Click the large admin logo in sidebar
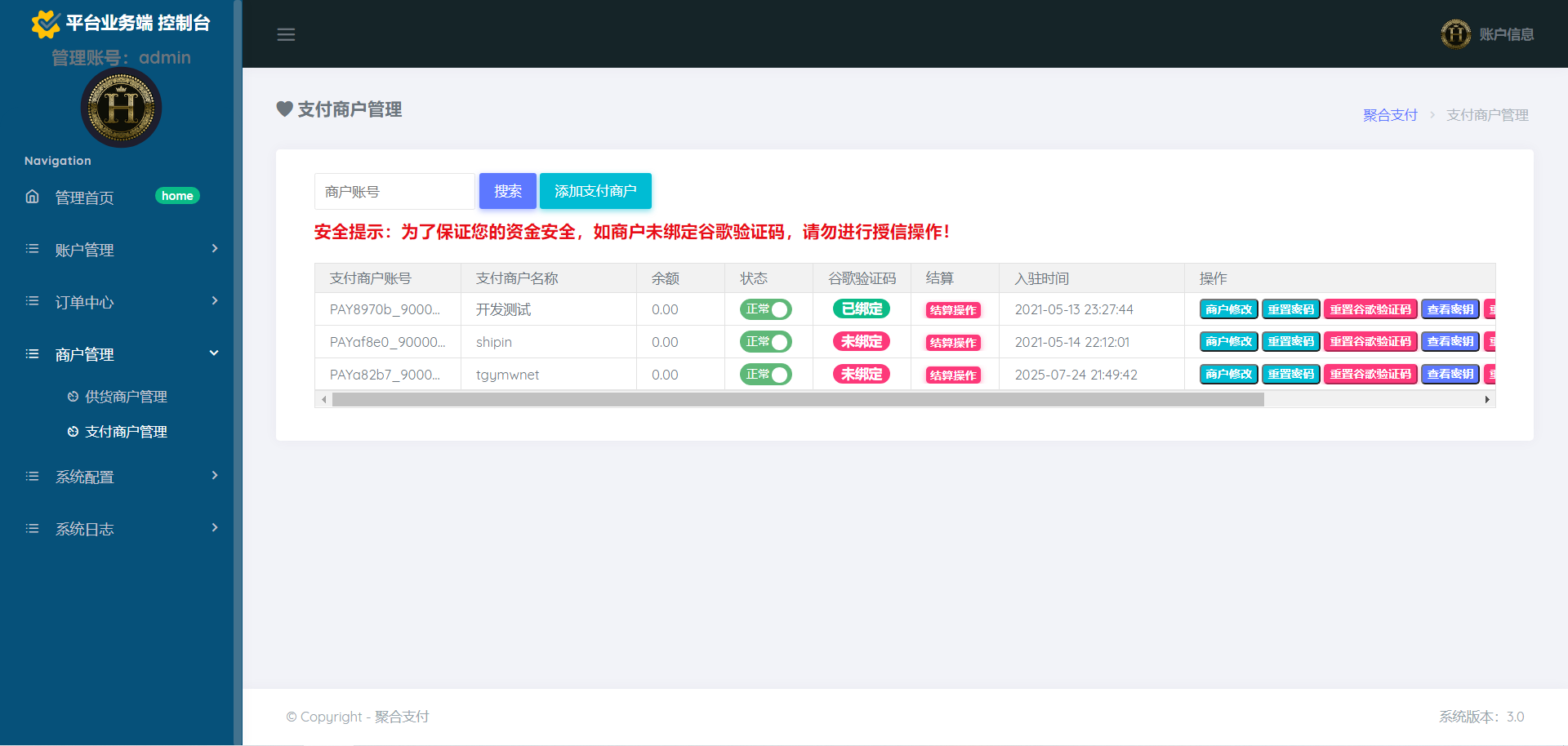 121,108
